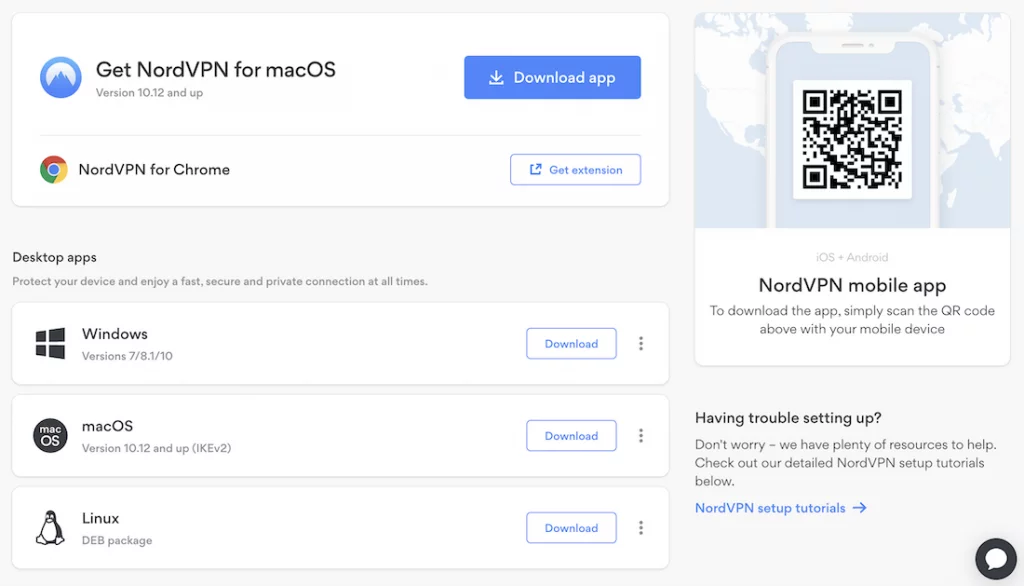This screenshot has width=1024, height=586.
Task: Download the Linux DEB package
Action: click(571, 528)
